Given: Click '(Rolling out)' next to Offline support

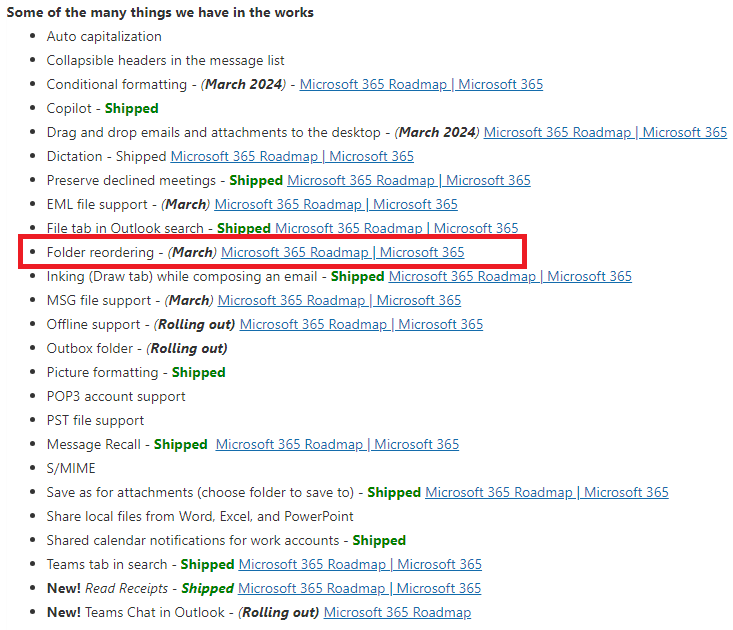Looking at the screenshot, I should pos(194,324).
